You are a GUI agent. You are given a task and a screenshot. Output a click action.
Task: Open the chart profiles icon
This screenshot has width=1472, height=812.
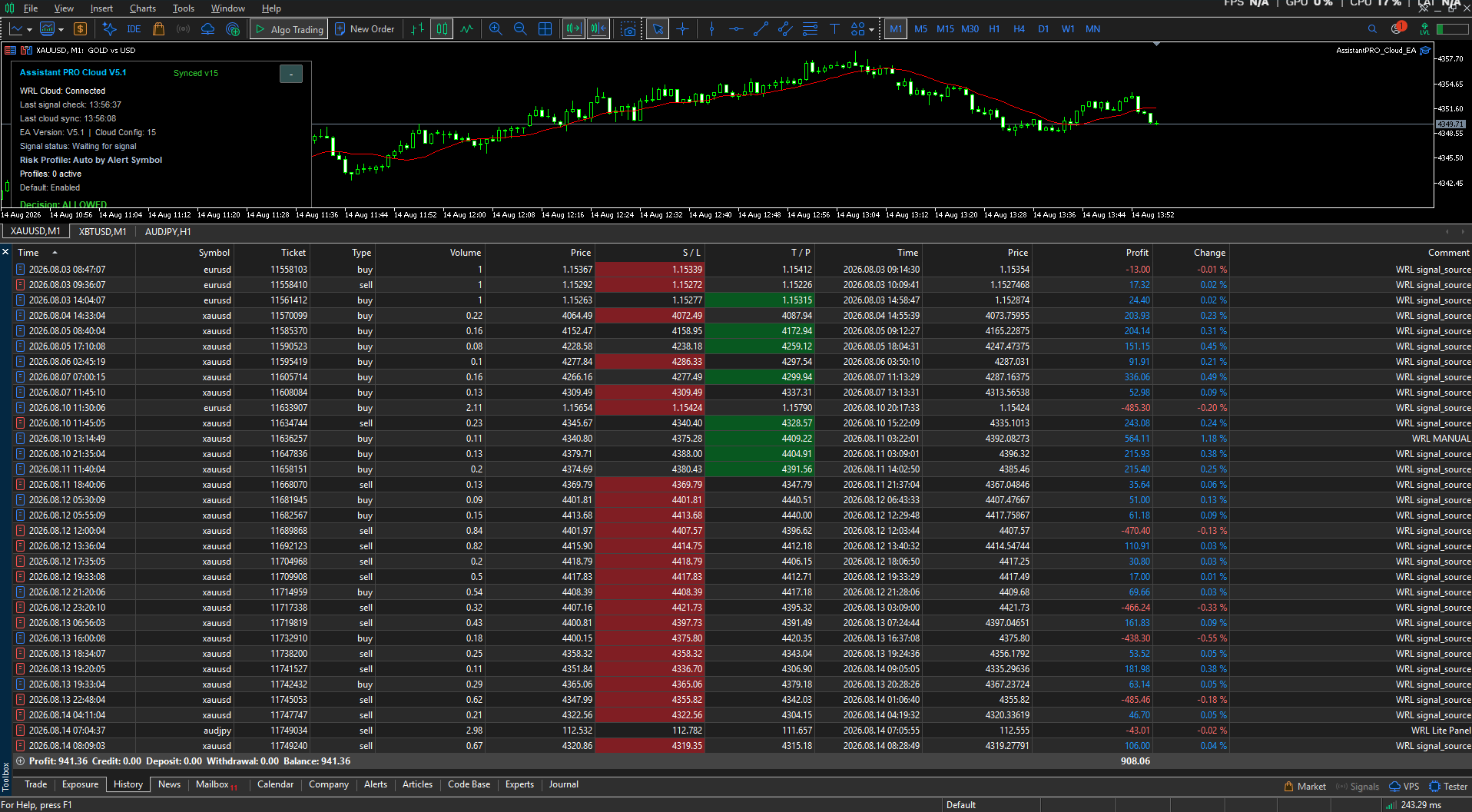point(47,29)
